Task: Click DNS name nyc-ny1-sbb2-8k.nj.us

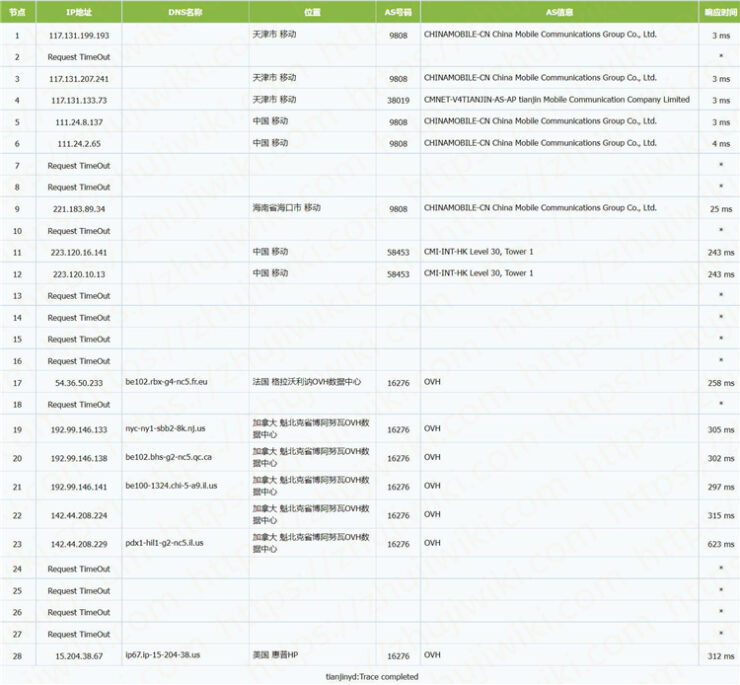Action: (x=165, y=429)
